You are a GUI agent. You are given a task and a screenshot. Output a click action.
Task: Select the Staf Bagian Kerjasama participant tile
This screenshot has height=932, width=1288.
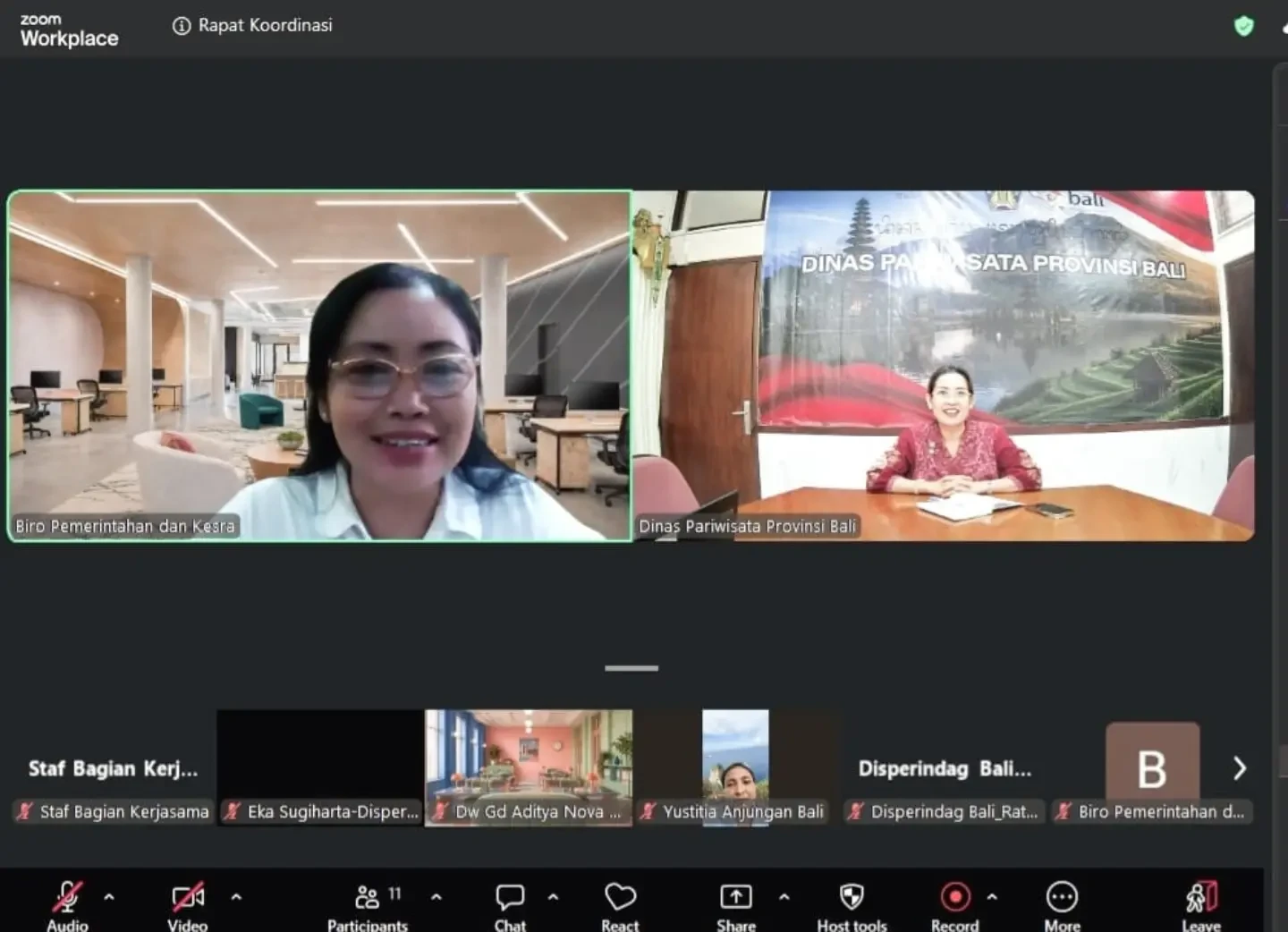[x=112, y=768]
